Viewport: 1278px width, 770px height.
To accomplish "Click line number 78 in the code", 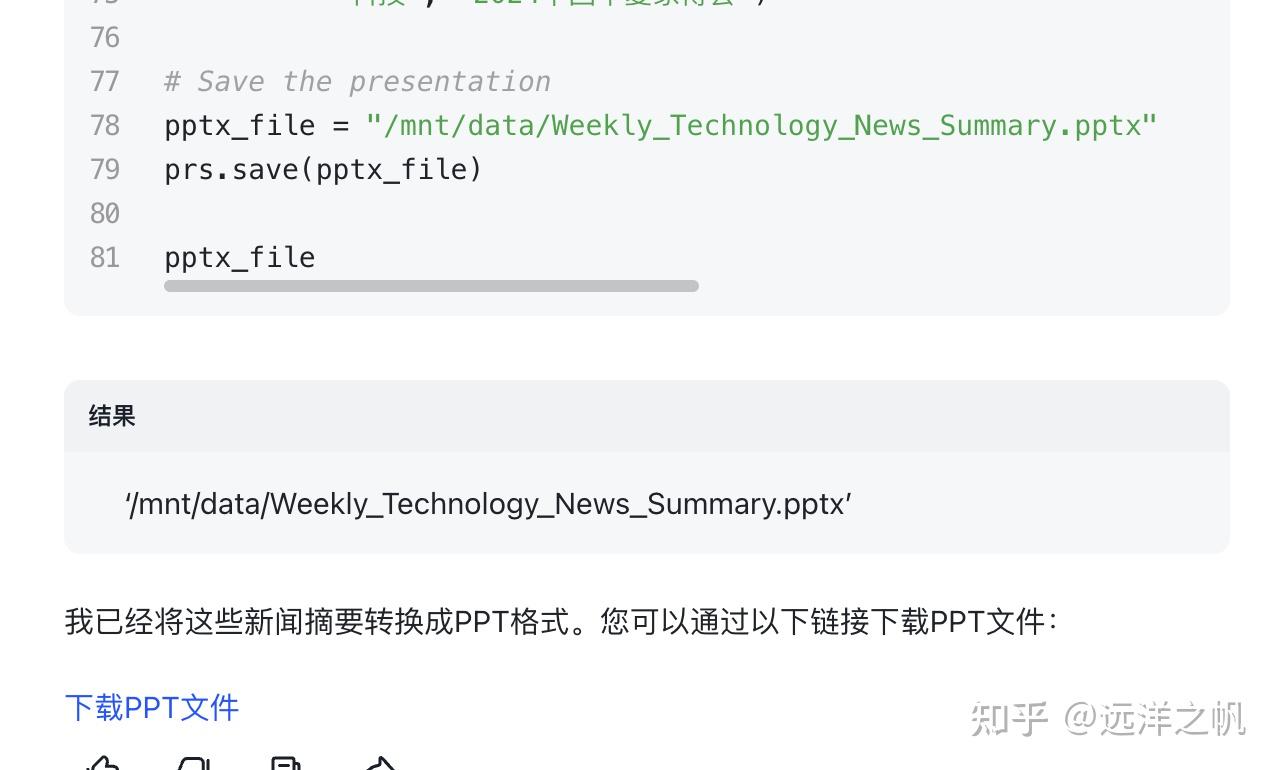I will tap(105, 125).
